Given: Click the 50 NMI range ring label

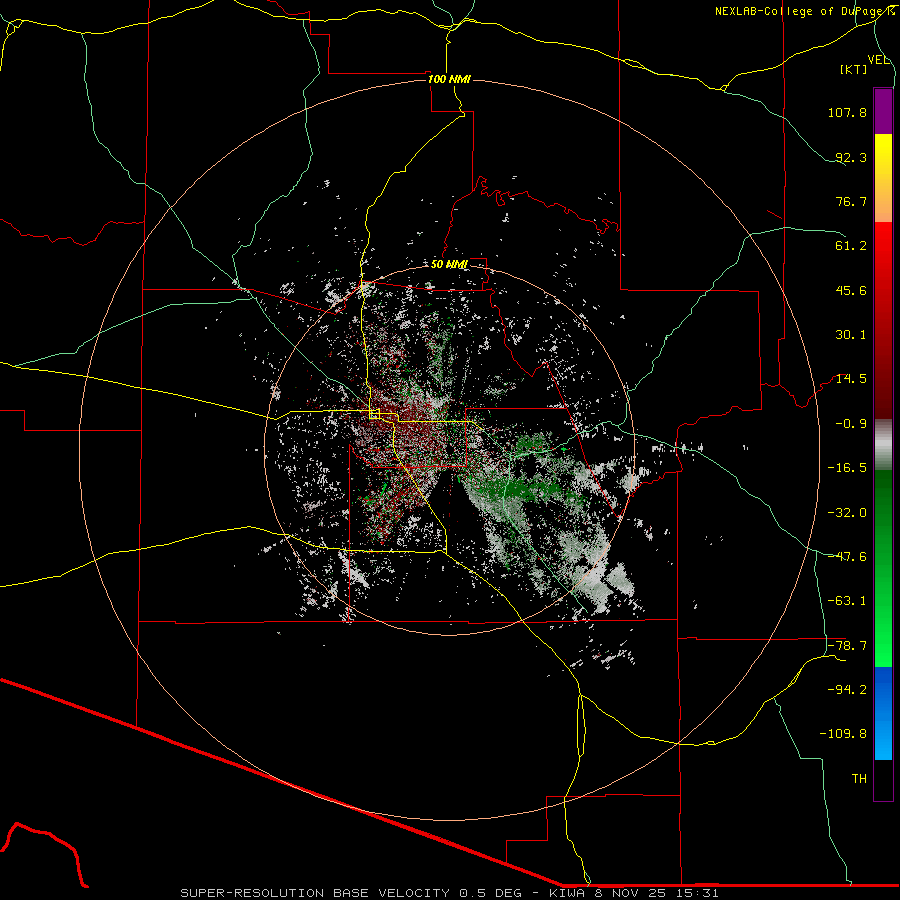Looking at the screenshot, I should [x=449, y=265].
